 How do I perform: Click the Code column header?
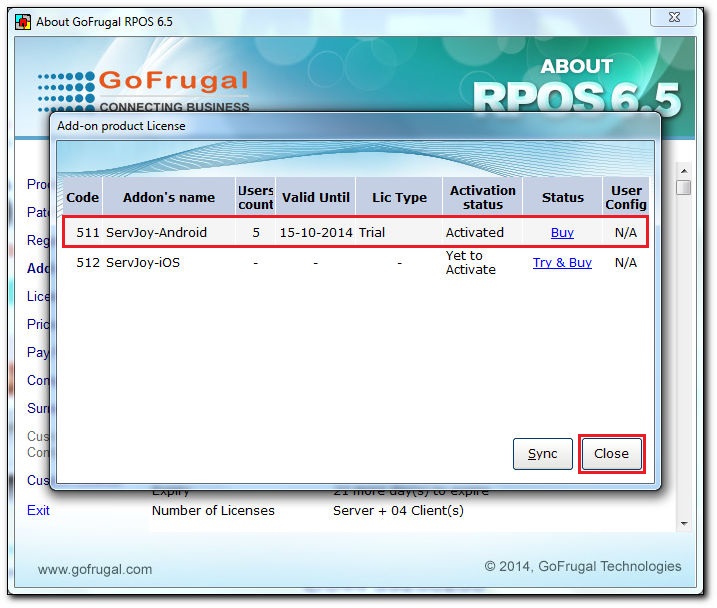[82, 197]
